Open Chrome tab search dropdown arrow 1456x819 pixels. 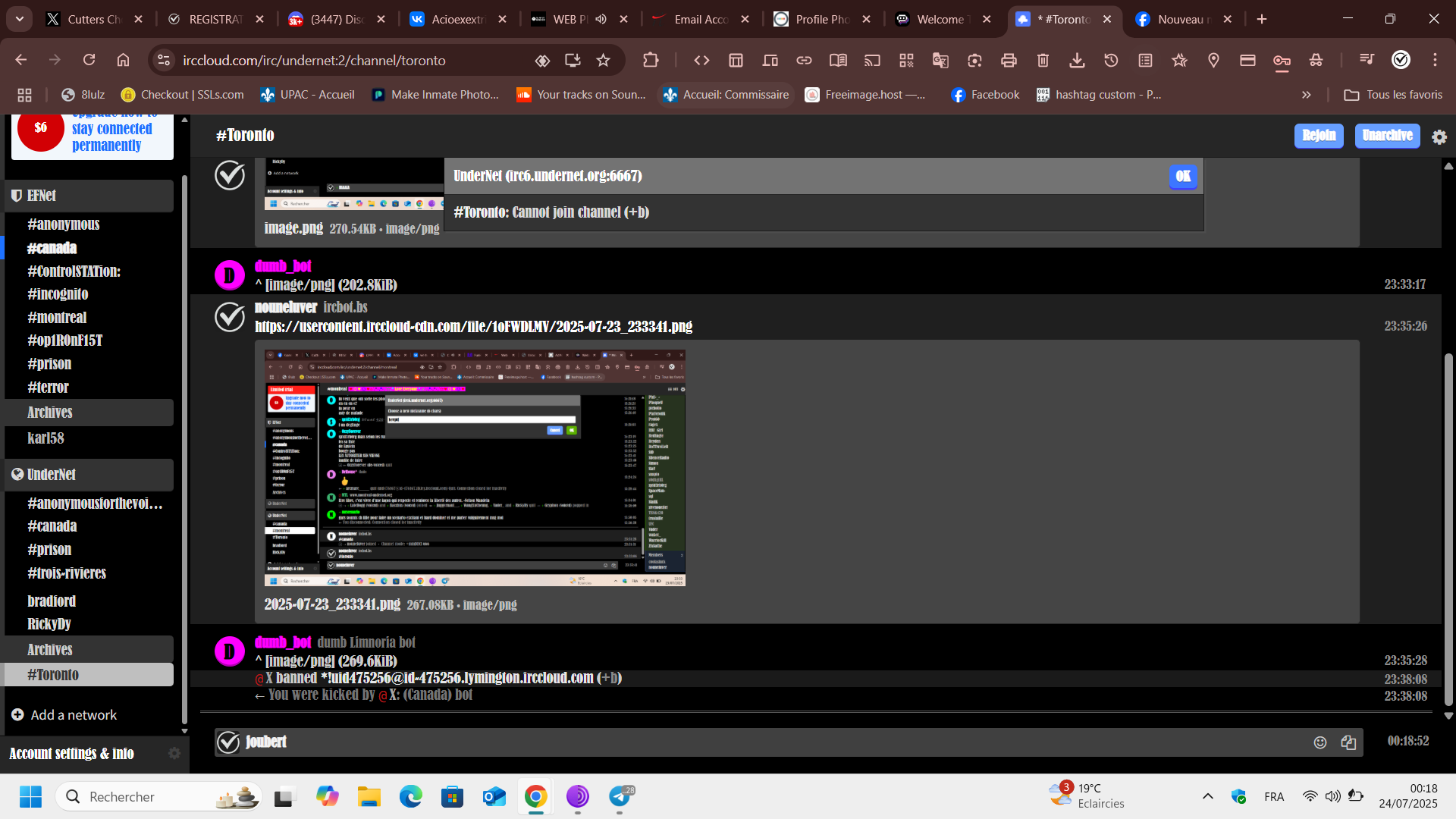pyautogui.click(x=20, y=19)
